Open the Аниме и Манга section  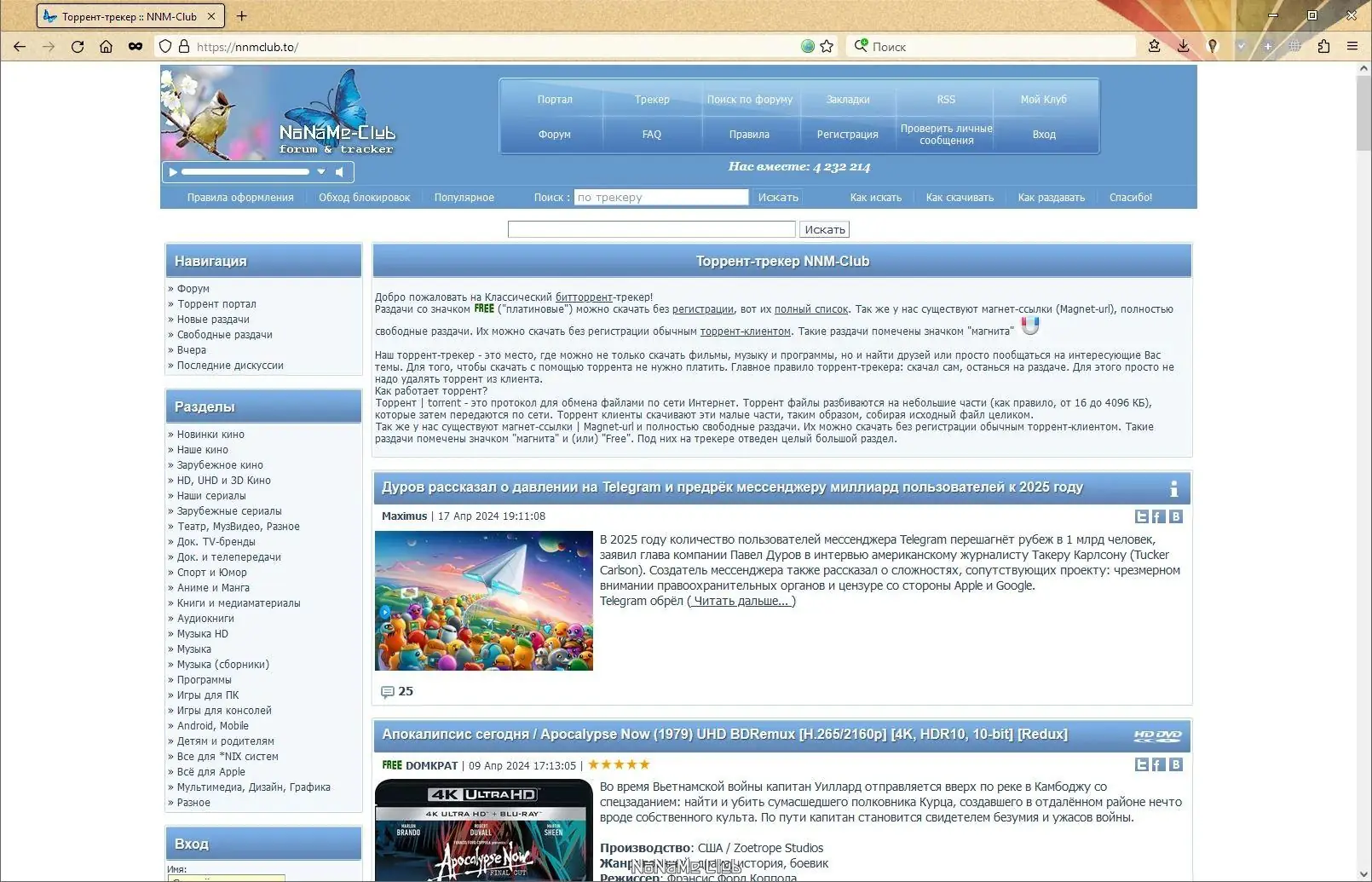point(213,588)
